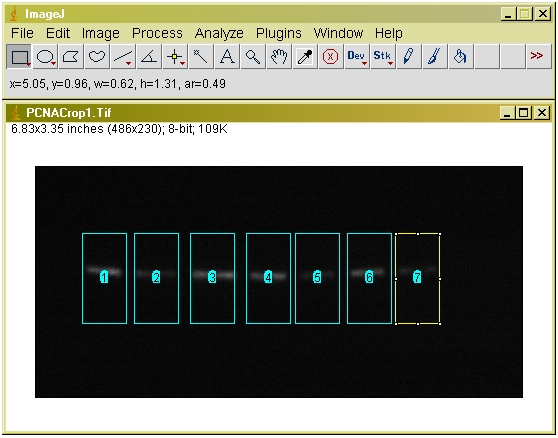The height and width of the screenshot is (438, 558).
Task: Open the Window menu
Action: pyautogui.click(x=338, y=33)
